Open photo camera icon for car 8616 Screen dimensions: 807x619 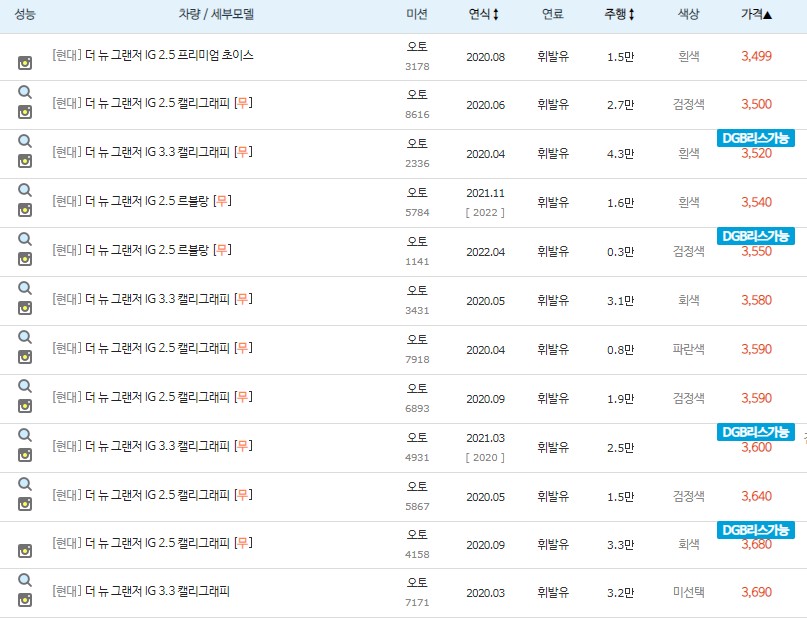pos(25,112)
